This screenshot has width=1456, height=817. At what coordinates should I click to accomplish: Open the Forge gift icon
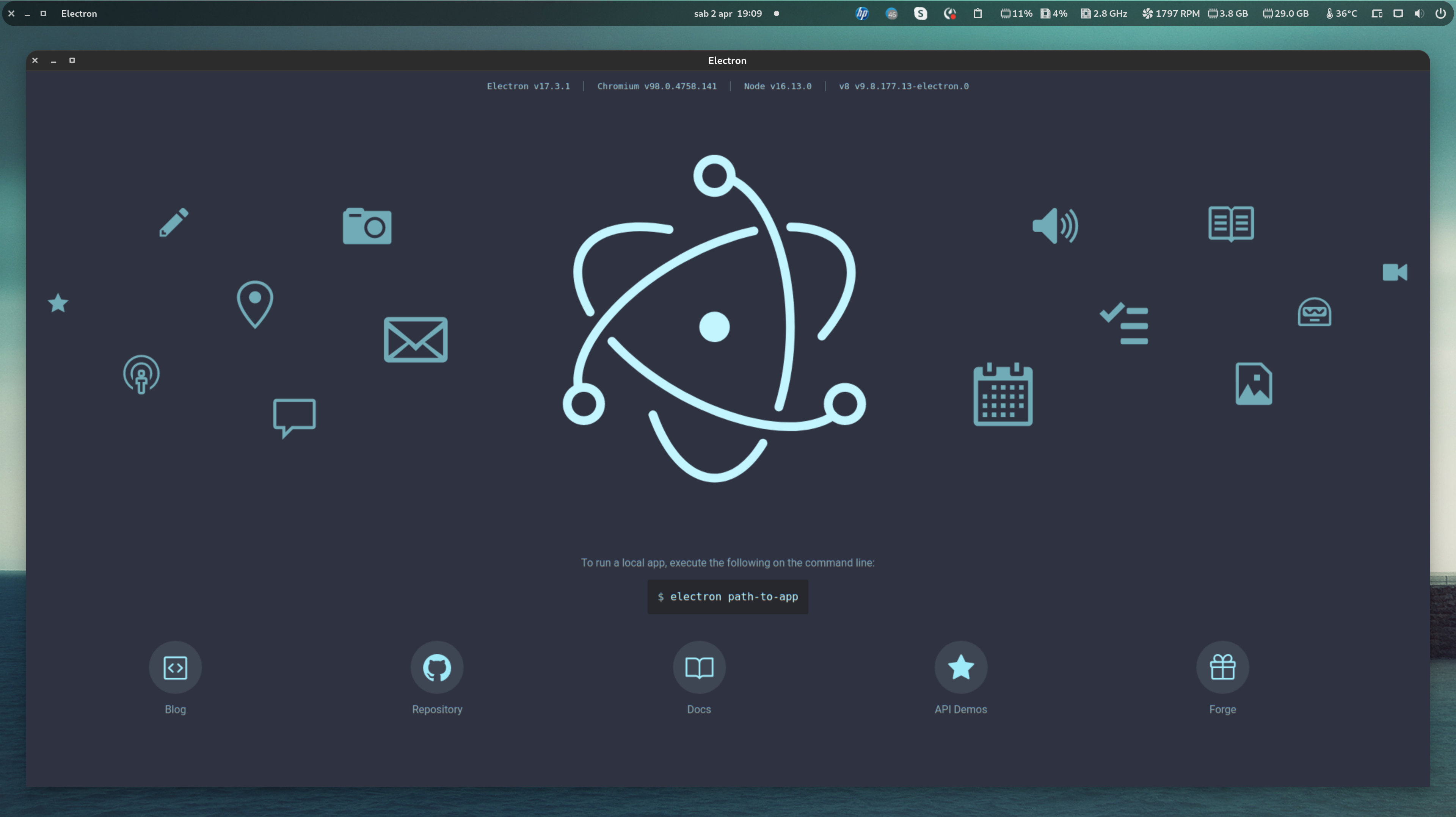(1222, 667)
